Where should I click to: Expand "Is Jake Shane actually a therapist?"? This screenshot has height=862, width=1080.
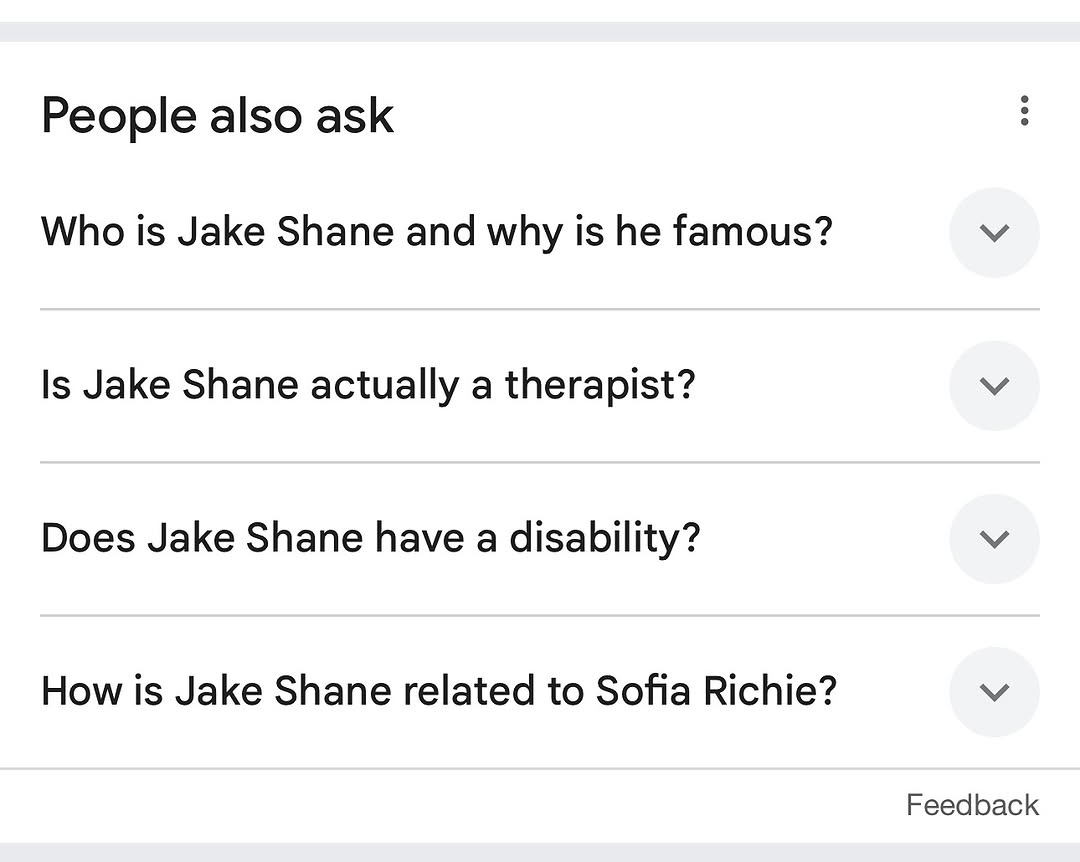[367, 386]
